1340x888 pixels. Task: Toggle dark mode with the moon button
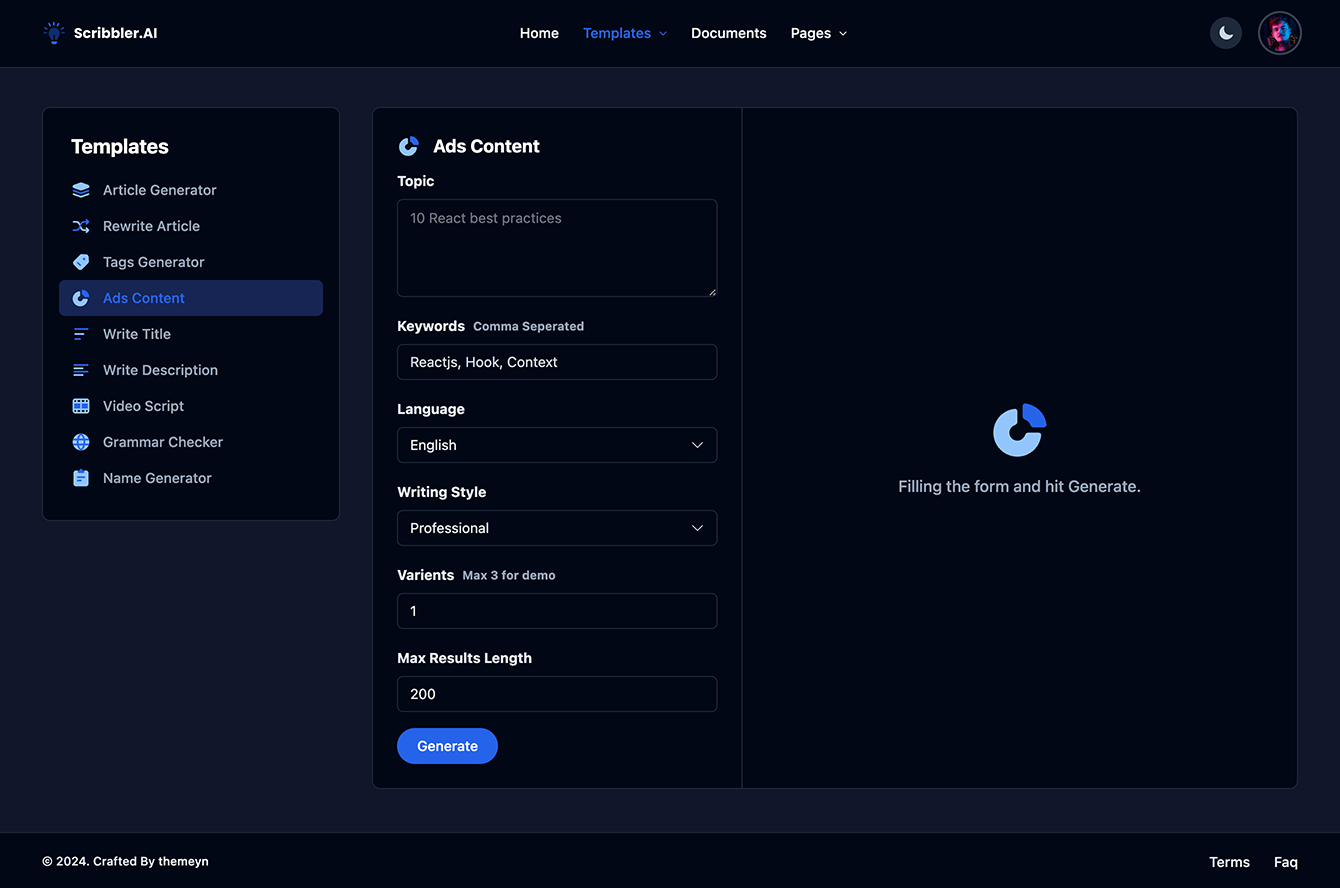(1225, 33)
